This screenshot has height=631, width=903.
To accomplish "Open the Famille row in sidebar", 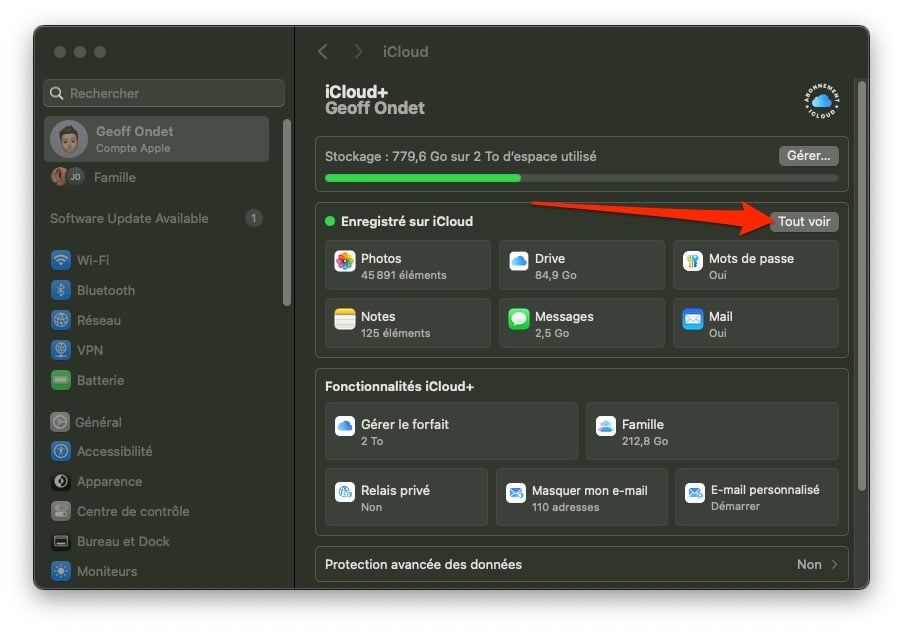I will click(x=156, y=177).
